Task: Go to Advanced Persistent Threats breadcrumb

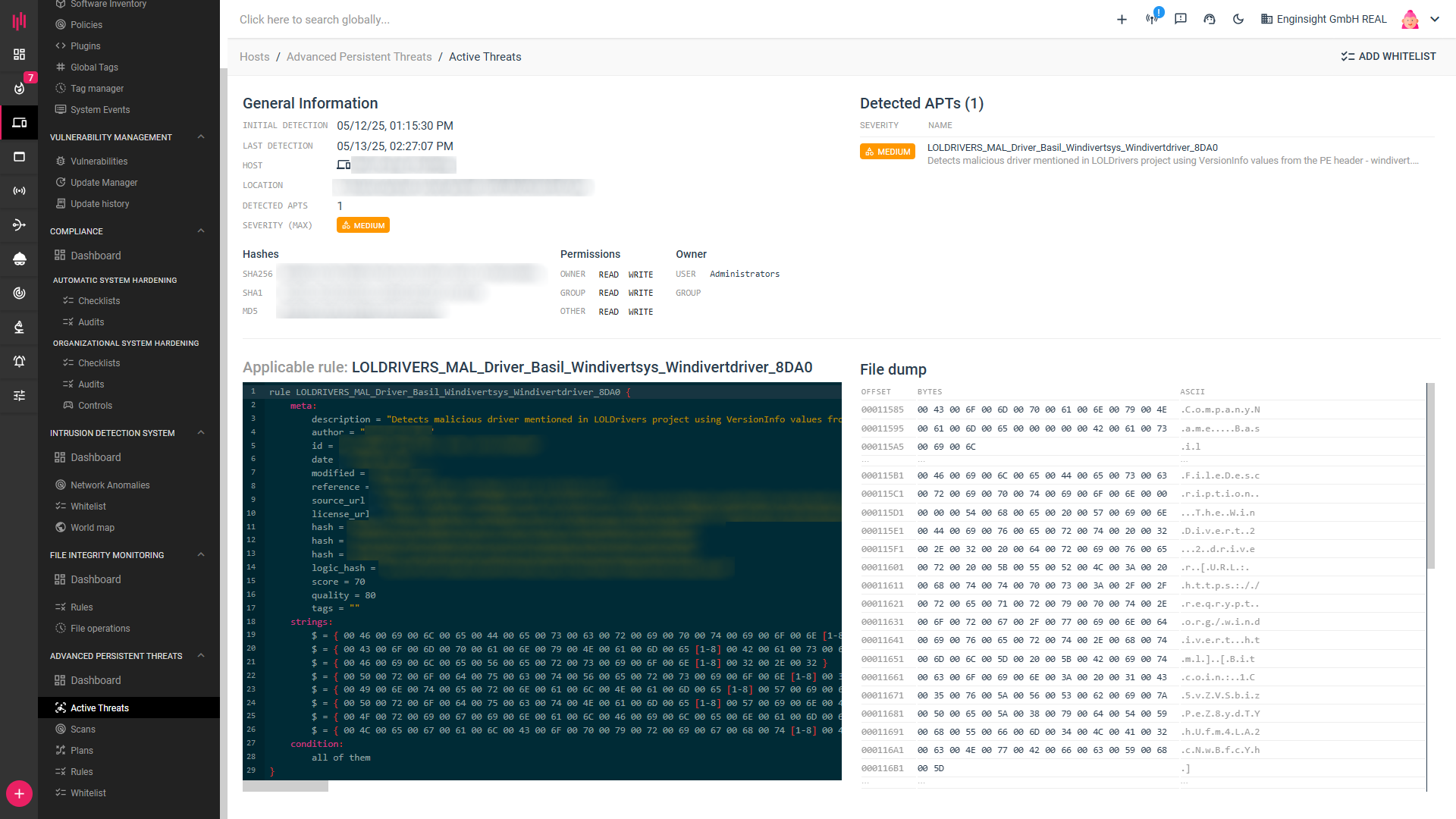Action: coord(359,57)
